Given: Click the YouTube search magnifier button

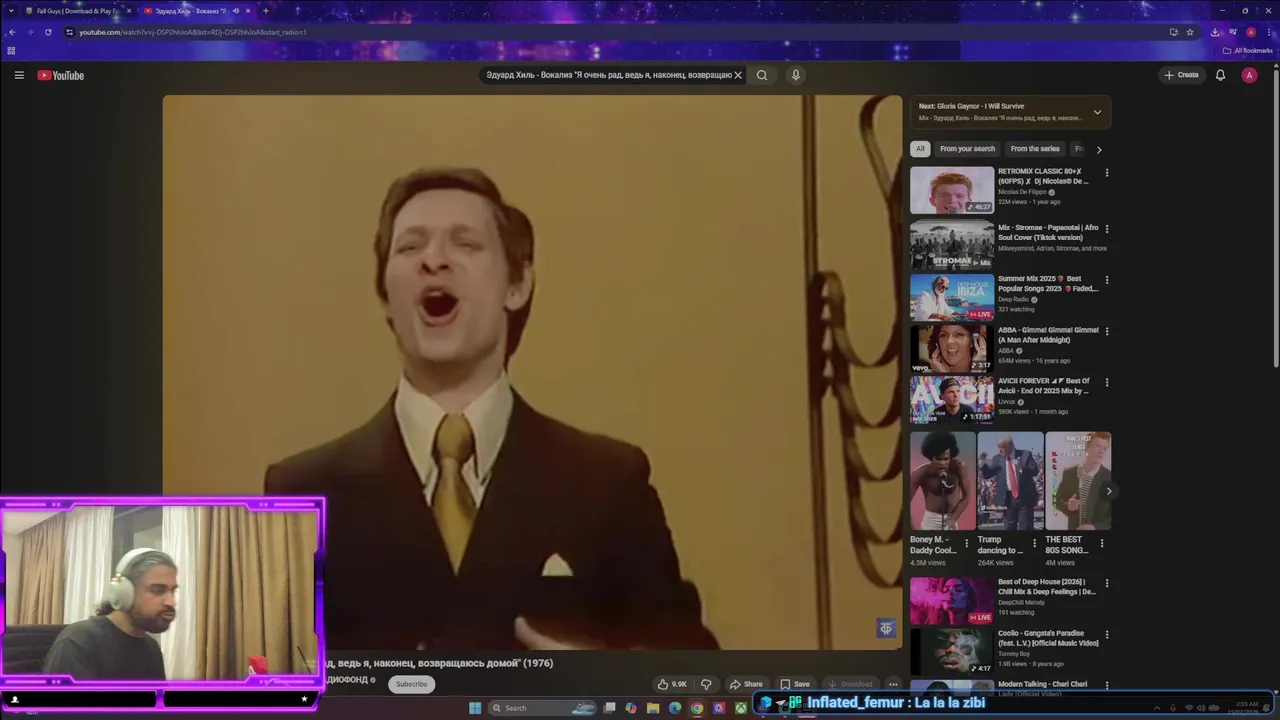Looking at the screenshot, I should [x=762, y=75].
